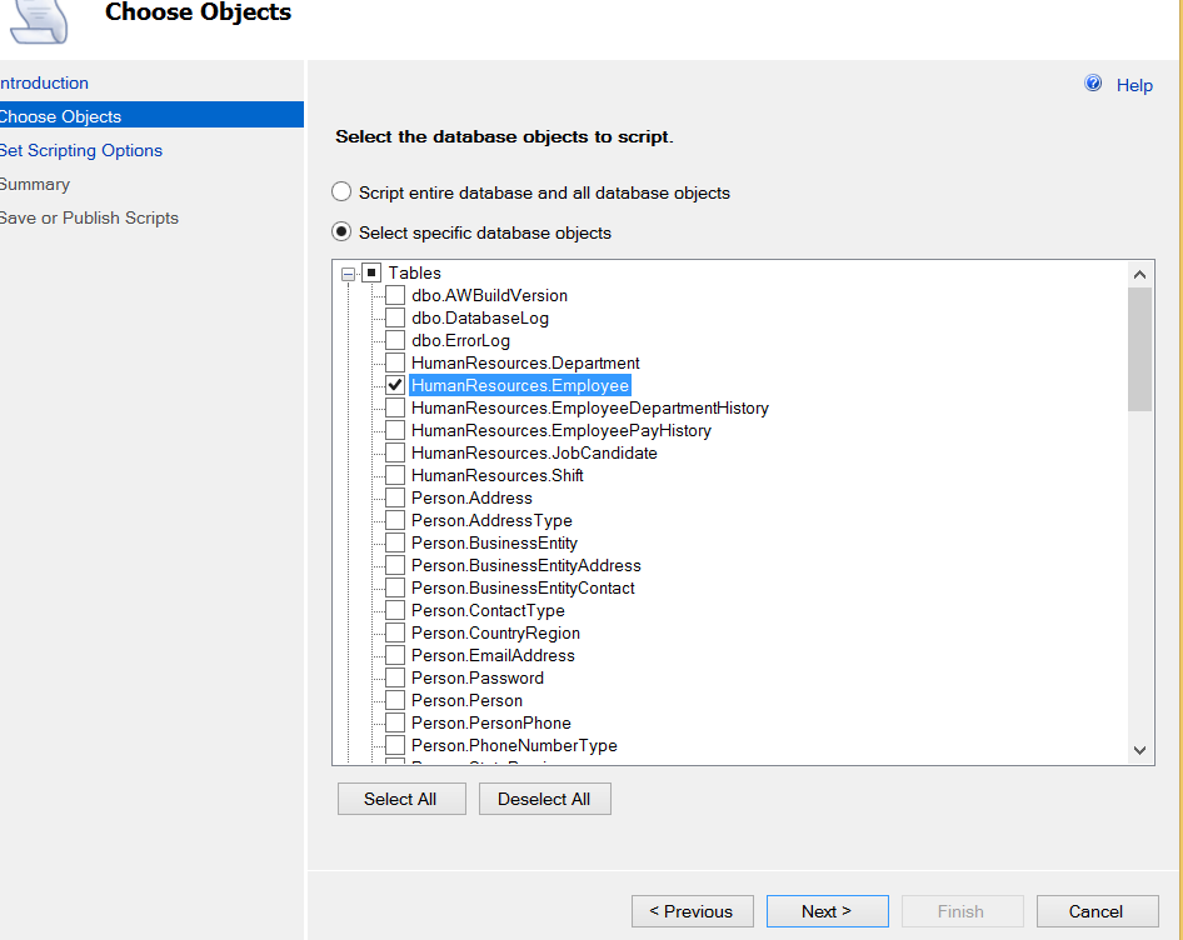
Task: Click the scrollbar down arrow
Action: (1140, 751)
